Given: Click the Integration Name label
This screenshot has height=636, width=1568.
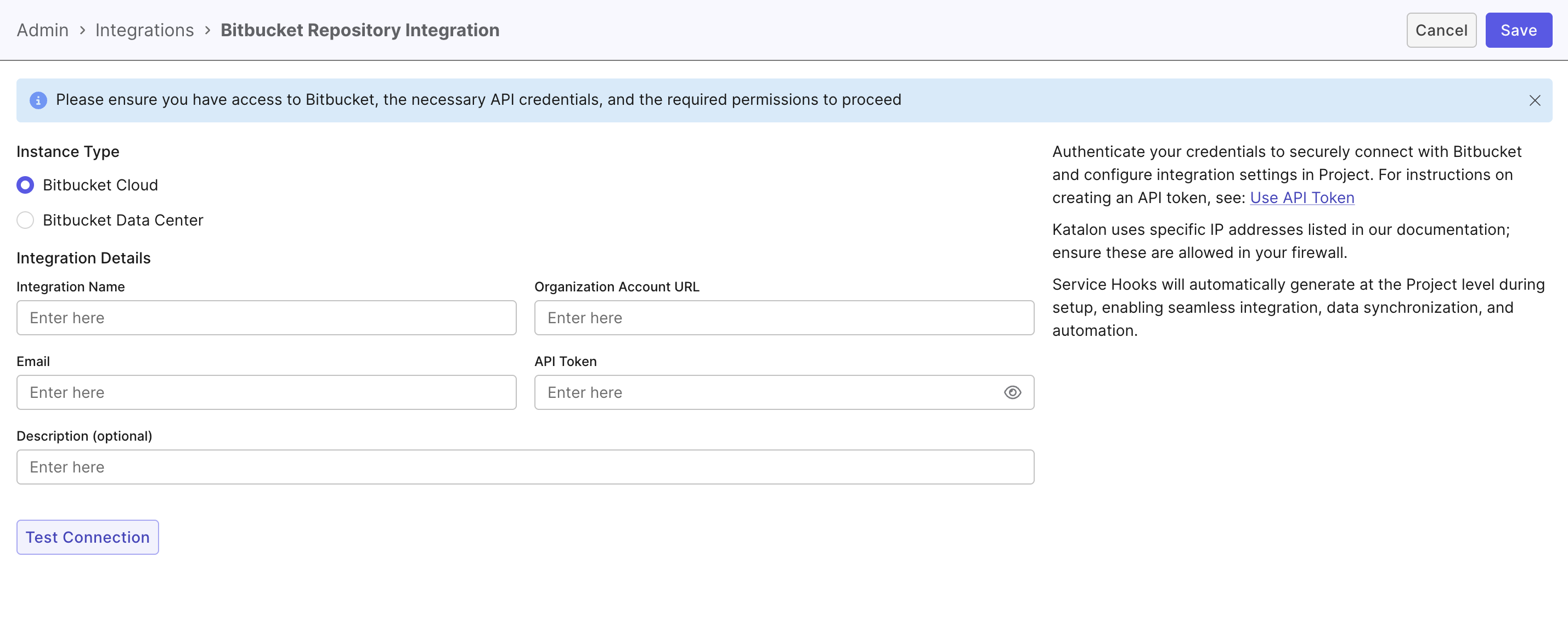Looking at the screenshot, I should coord(71,286).
